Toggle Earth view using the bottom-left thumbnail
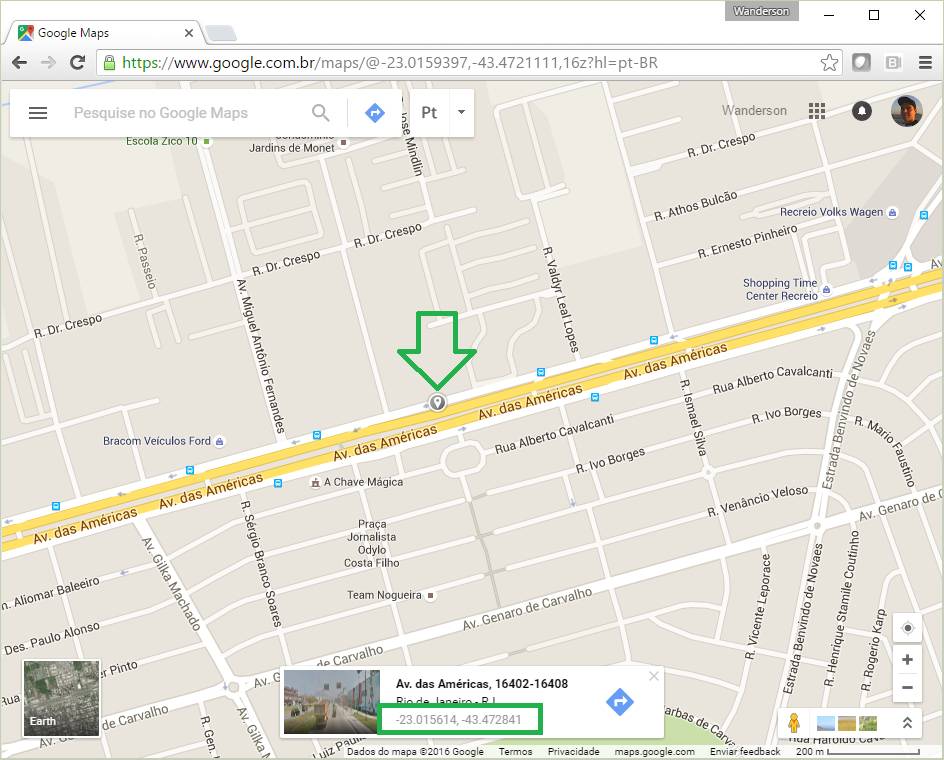The image size is (944, 760). [x=60, y=697]
